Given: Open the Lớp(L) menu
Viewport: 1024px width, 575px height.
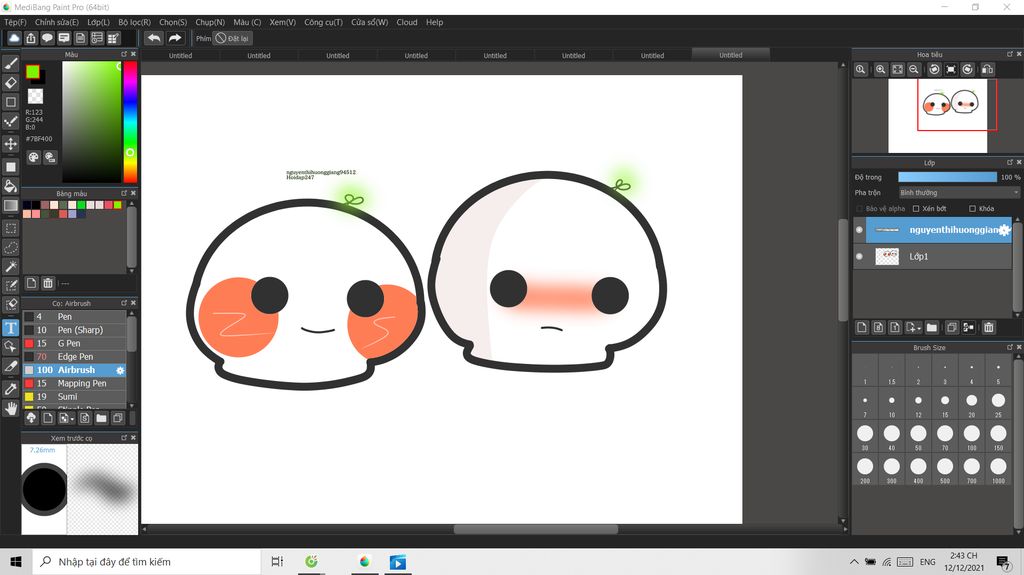Looking at the screenshot, I should (99, 22).
